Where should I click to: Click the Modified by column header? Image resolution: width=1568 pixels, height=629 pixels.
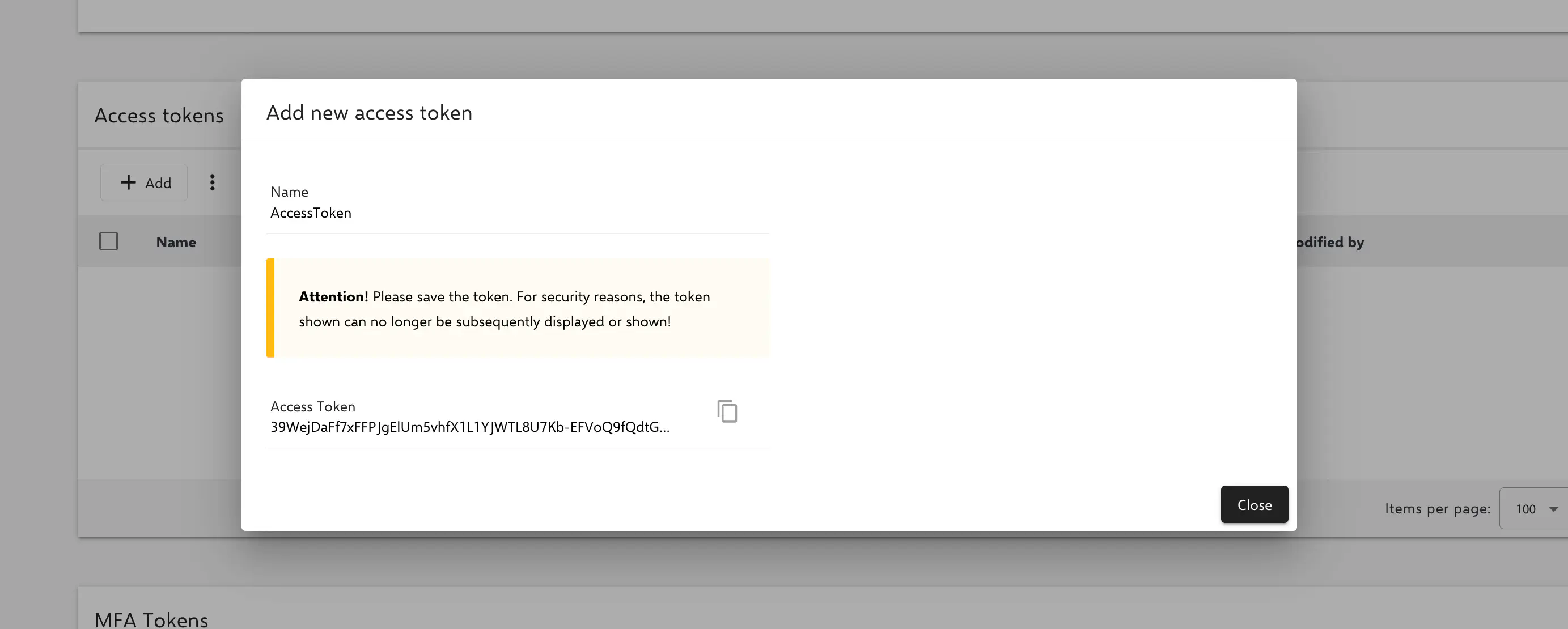pos(1329,242)
